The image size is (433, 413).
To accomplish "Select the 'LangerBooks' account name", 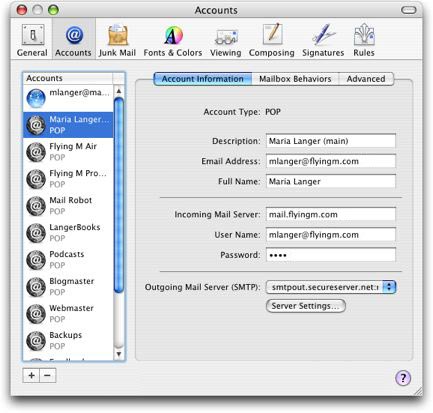I will (75, 227).
